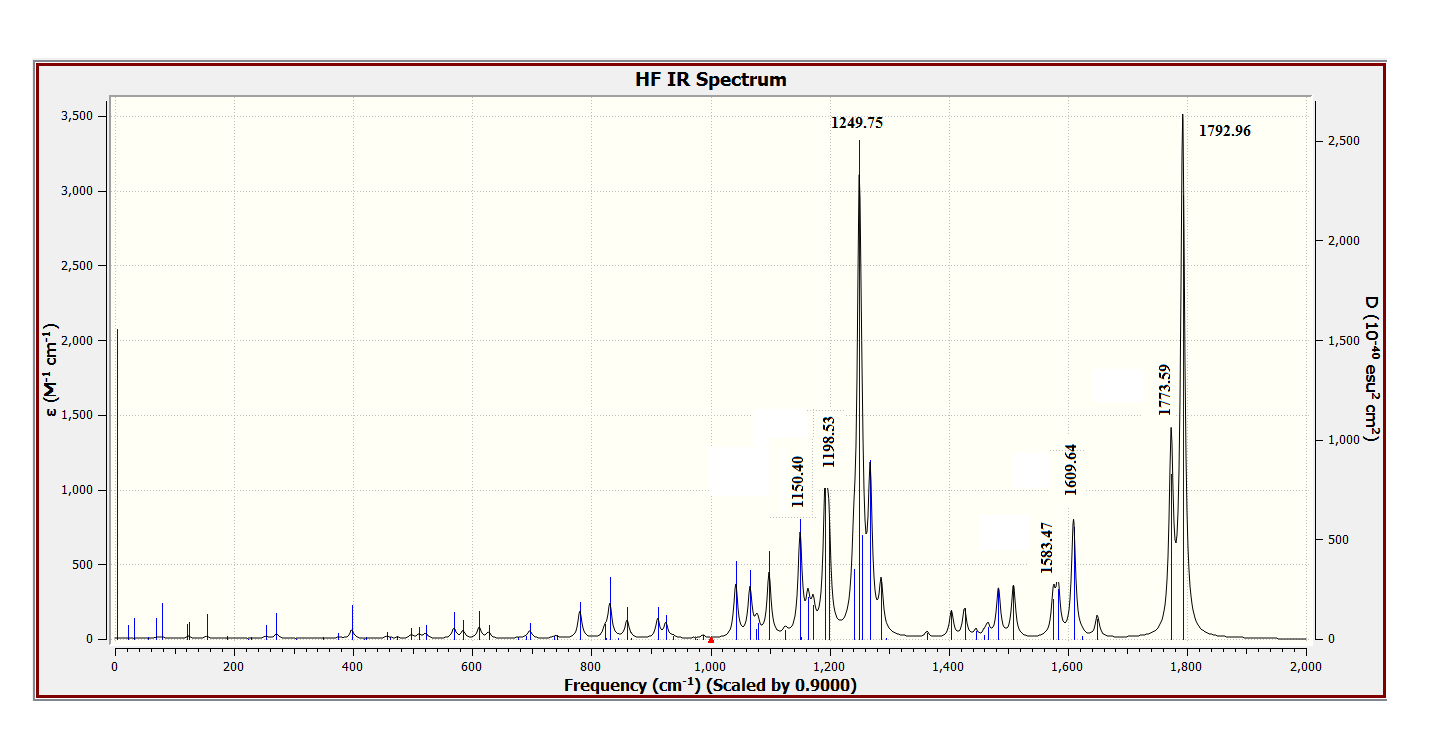Image resolution: width=1456 pixels, height=736 pixels.
Task: Click the 2,000 tick on frequency axis
Action: [1305, 666]
